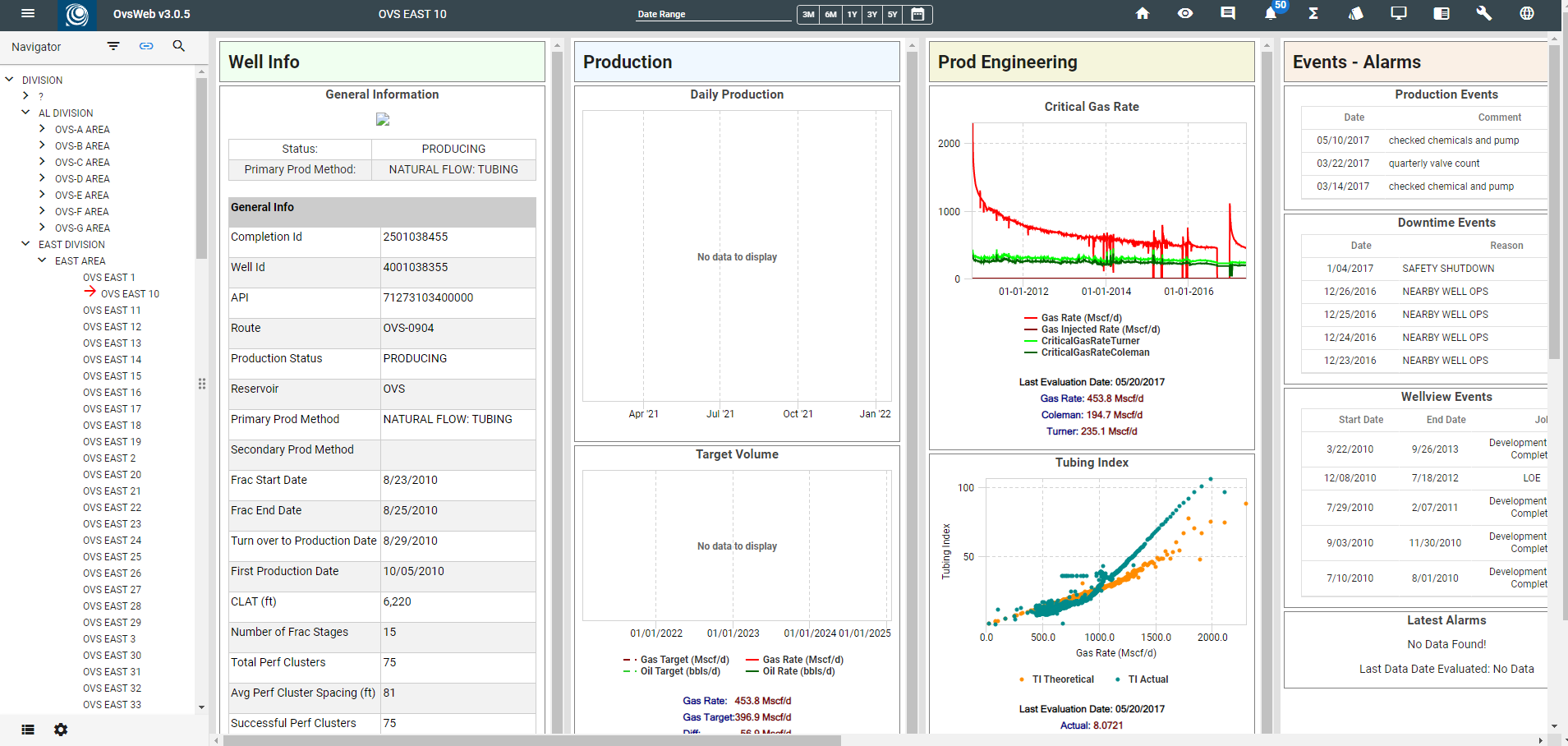Collapse the DIVISION tree node
The height and width of the screenshot is (746, 1568).
click(10, 80)
